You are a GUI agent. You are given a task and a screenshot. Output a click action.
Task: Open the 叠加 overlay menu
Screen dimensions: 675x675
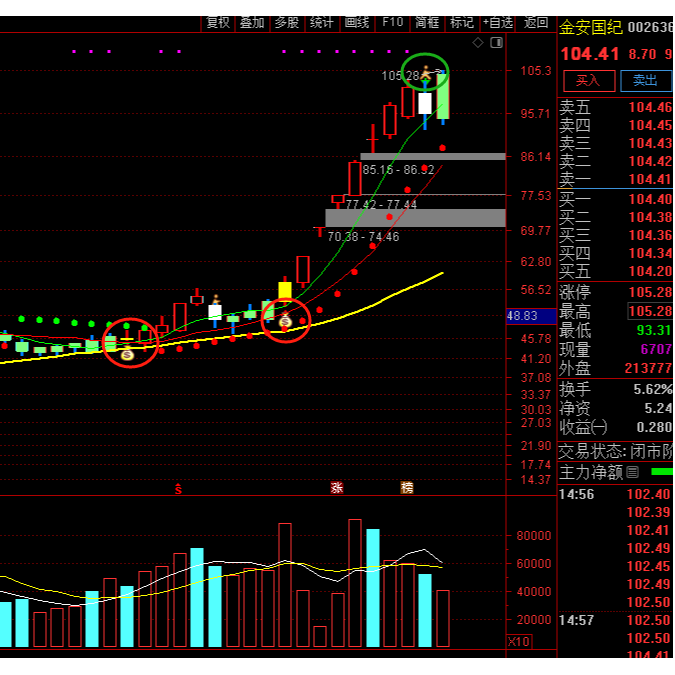pyautogui.click(x=252, y=22)
